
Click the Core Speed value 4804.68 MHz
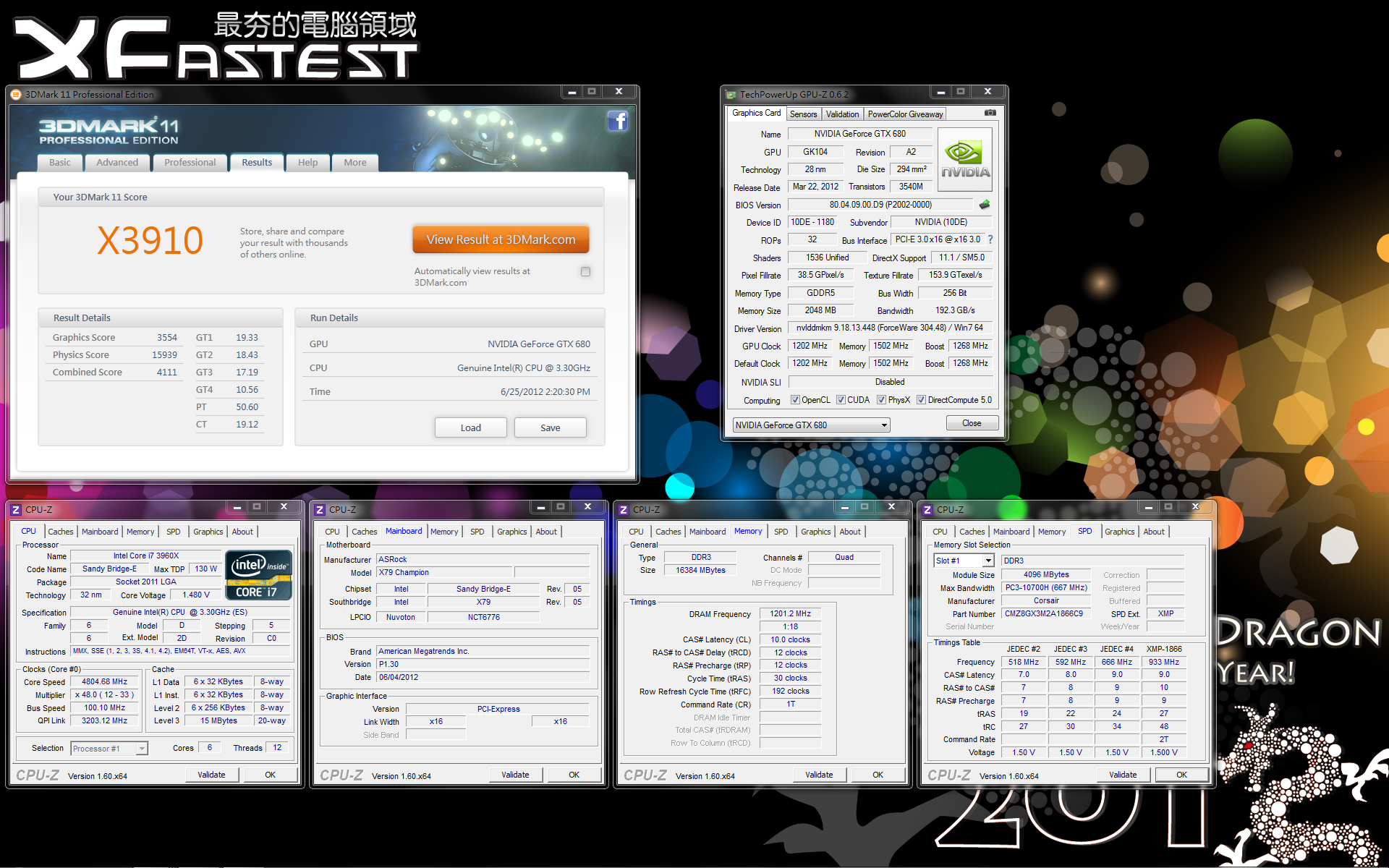tap(105, 681)
